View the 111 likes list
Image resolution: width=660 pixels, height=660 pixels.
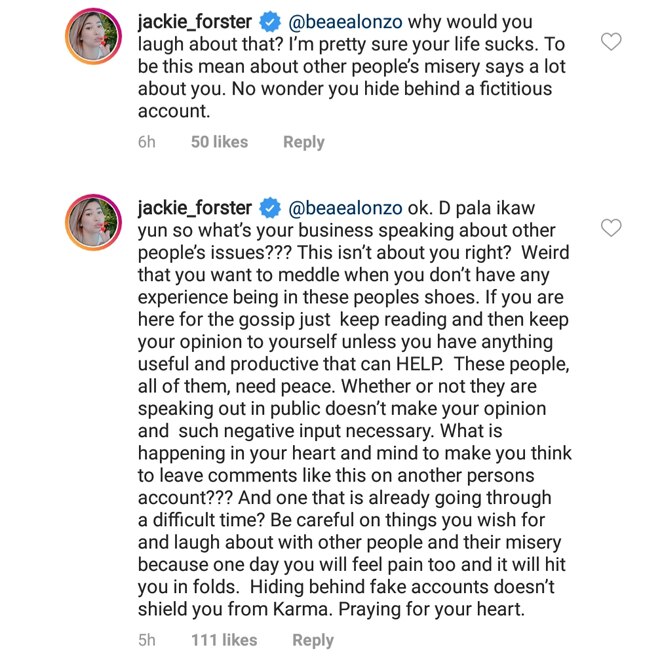pyautogui.click(x=224, y=640)
